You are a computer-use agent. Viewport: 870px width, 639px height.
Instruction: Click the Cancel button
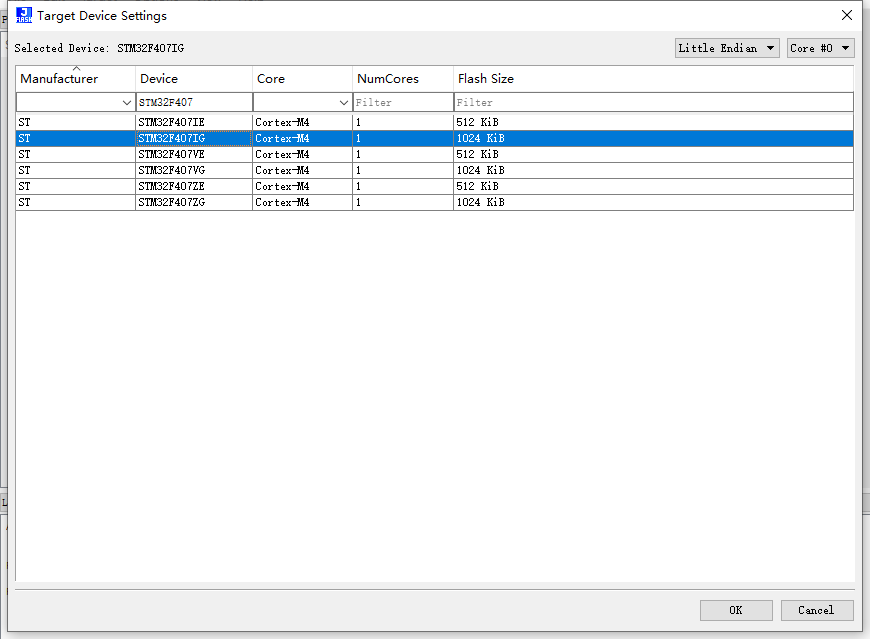(x=817, y=610)
